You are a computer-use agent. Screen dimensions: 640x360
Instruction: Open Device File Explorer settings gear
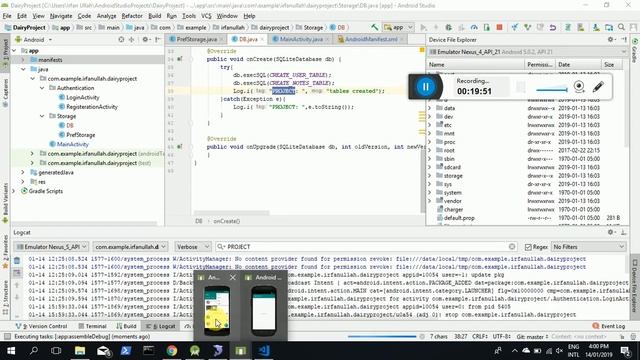[611, 40]
